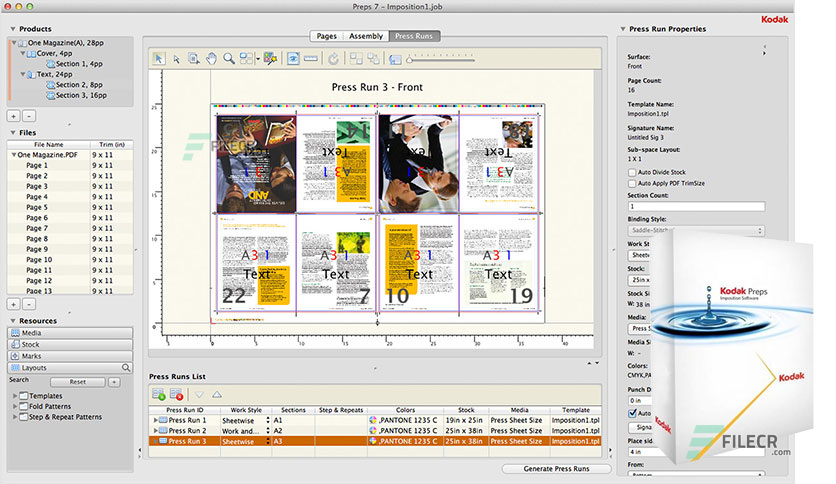
Task: Activate the Hand pan tool
Action: point(211,59)
